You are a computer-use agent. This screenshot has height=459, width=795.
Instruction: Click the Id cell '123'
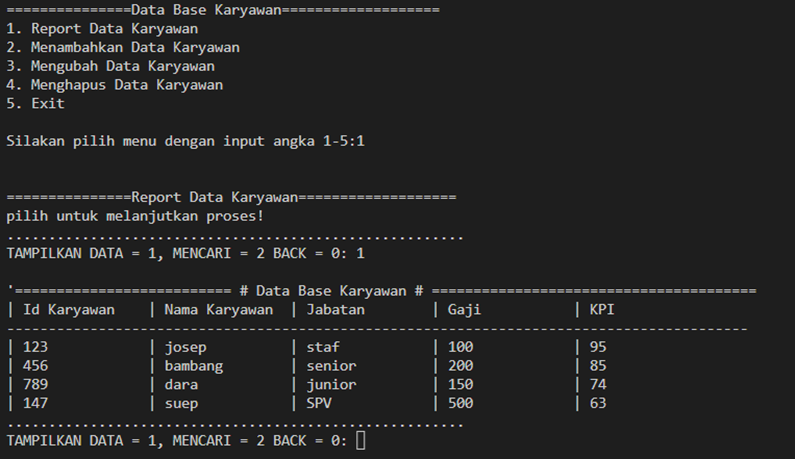pyautogui.click(x=35, y=347)
